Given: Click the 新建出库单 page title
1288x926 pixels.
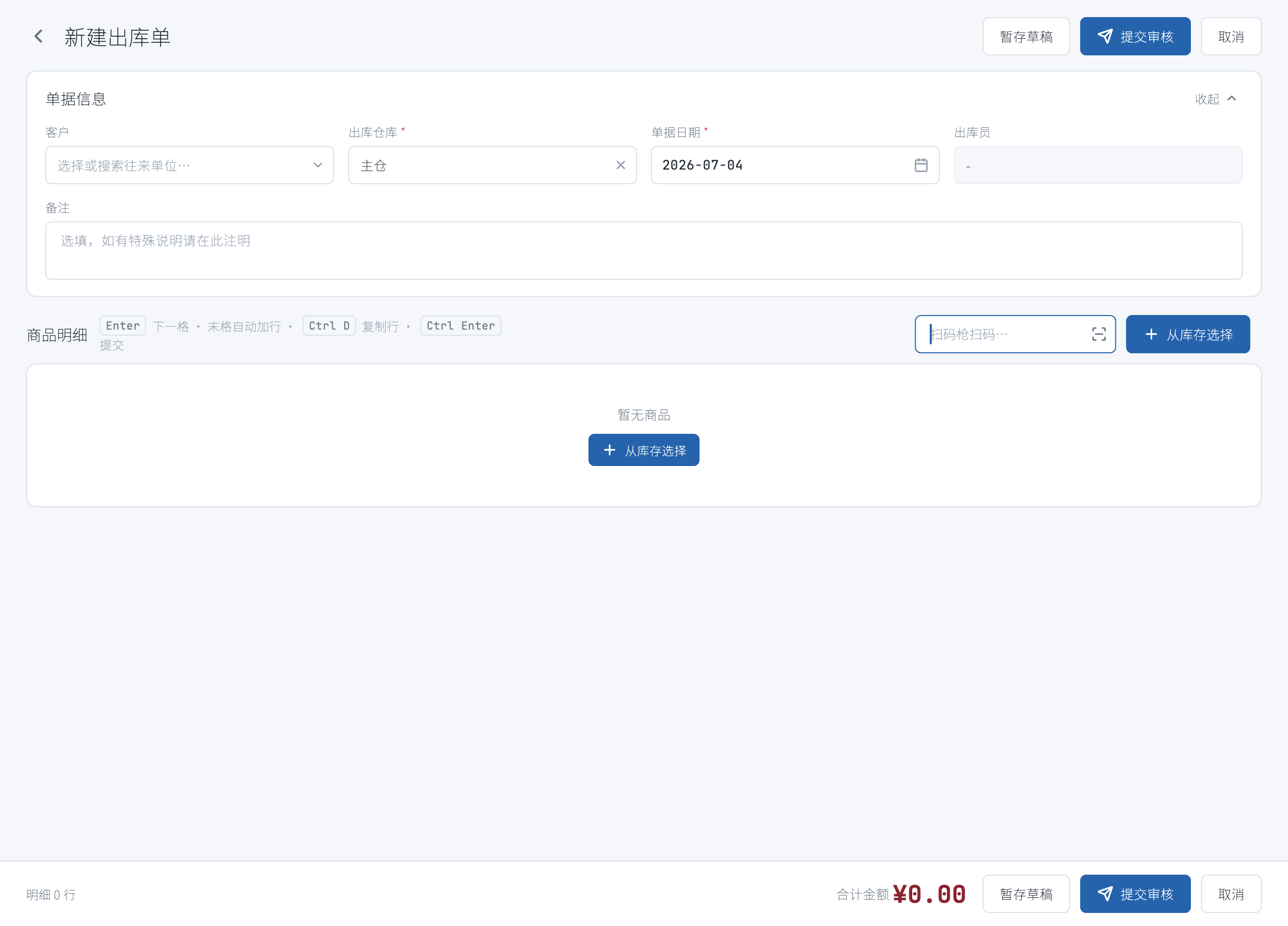Looking at the screenshot, I should (x=118, y=37).
